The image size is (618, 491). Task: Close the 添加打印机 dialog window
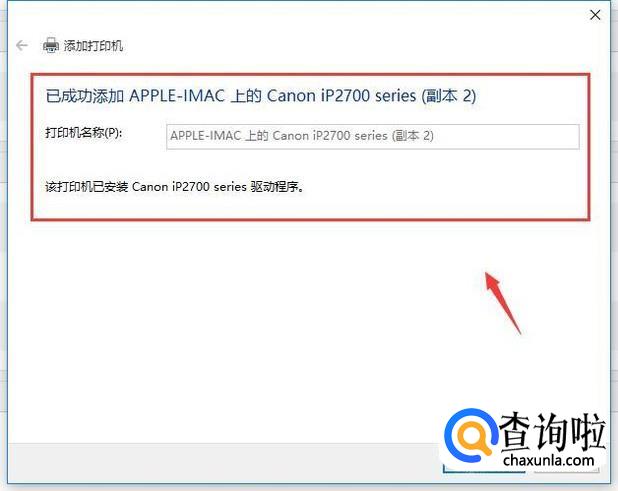(x=595, y=15)
